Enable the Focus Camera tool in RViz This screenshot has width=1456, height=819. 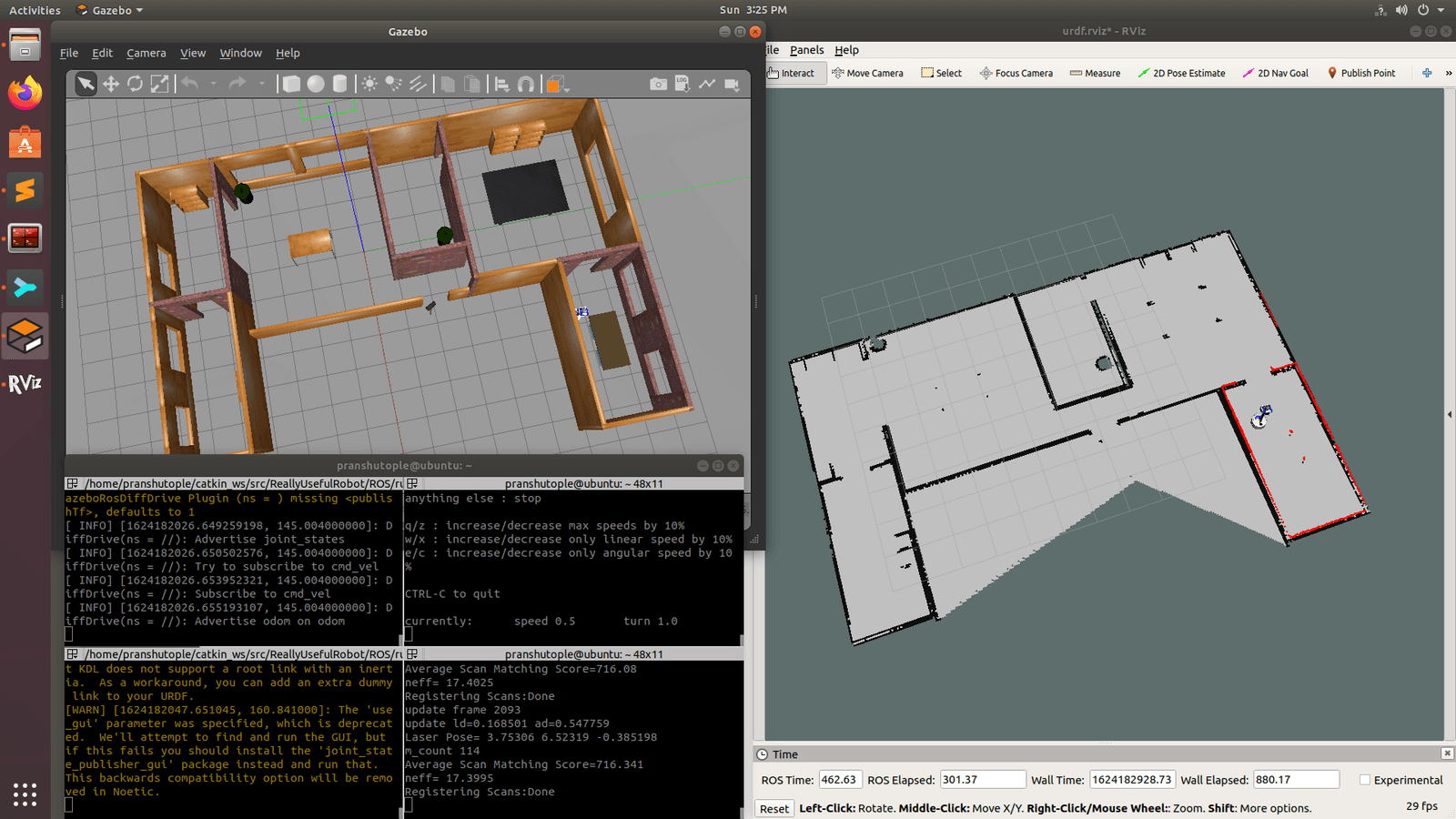pyautogui.click(x=1016, y=73)
